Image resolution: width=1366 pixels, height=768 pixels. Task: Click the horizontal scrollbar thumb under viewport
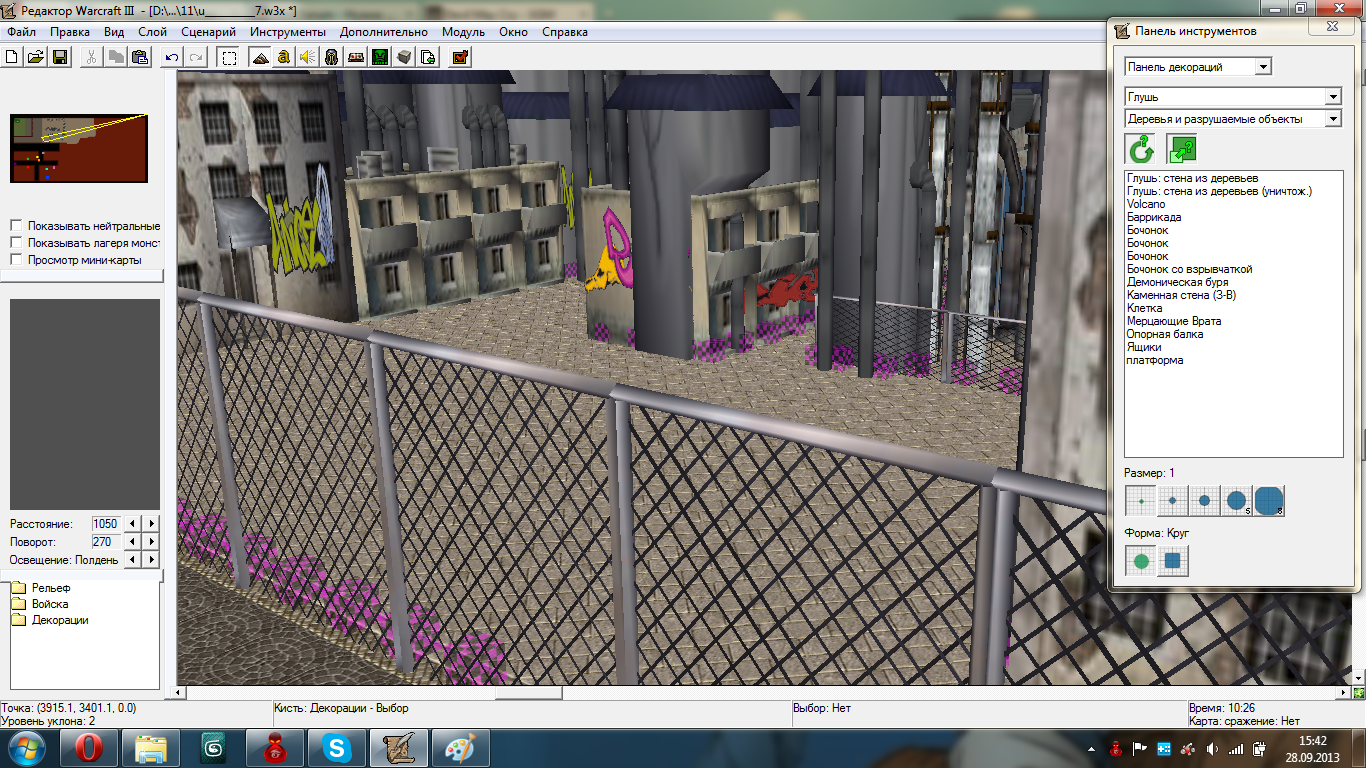click(528, 692)
